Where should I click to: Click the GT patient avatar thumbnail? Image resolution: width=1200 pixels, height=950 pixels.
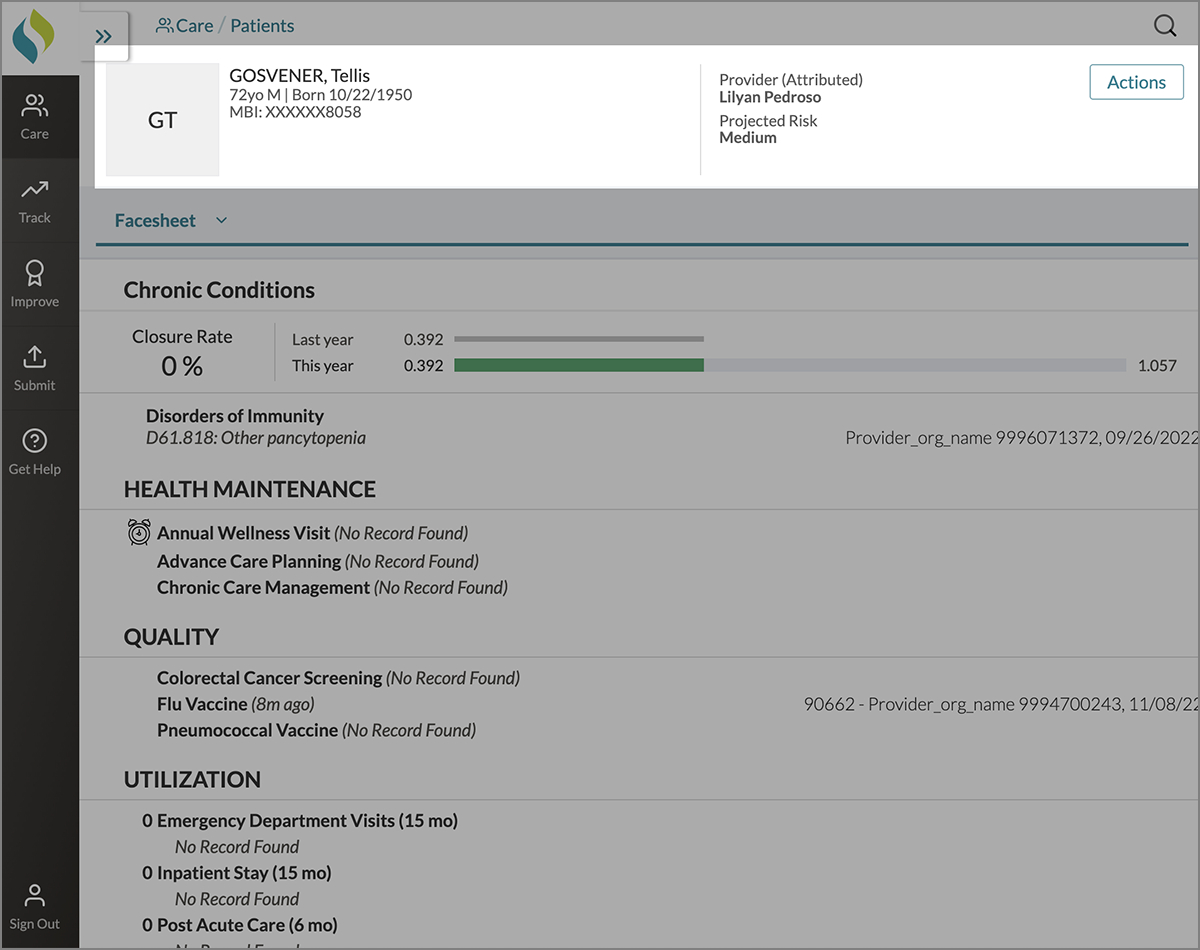[x=163, y=120]
